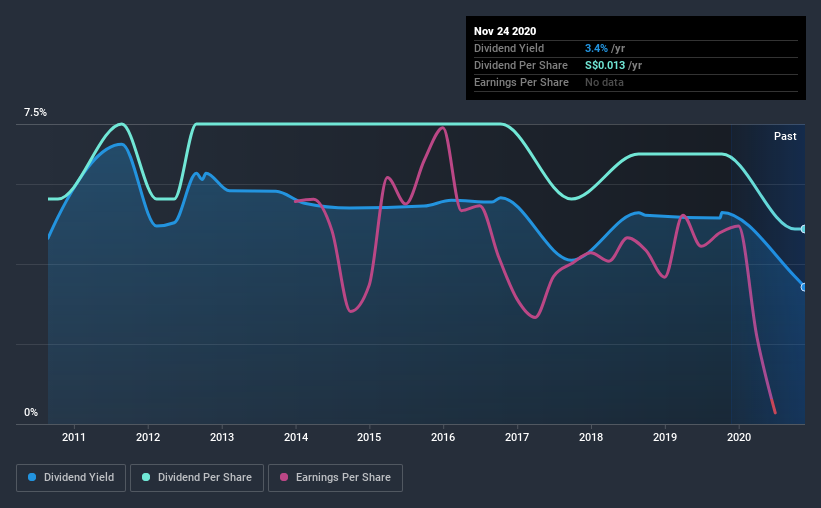Click the Nov 24 2020 tooltip date
Image resolution: width=821 pixels, height=508 pixels.
505,31
